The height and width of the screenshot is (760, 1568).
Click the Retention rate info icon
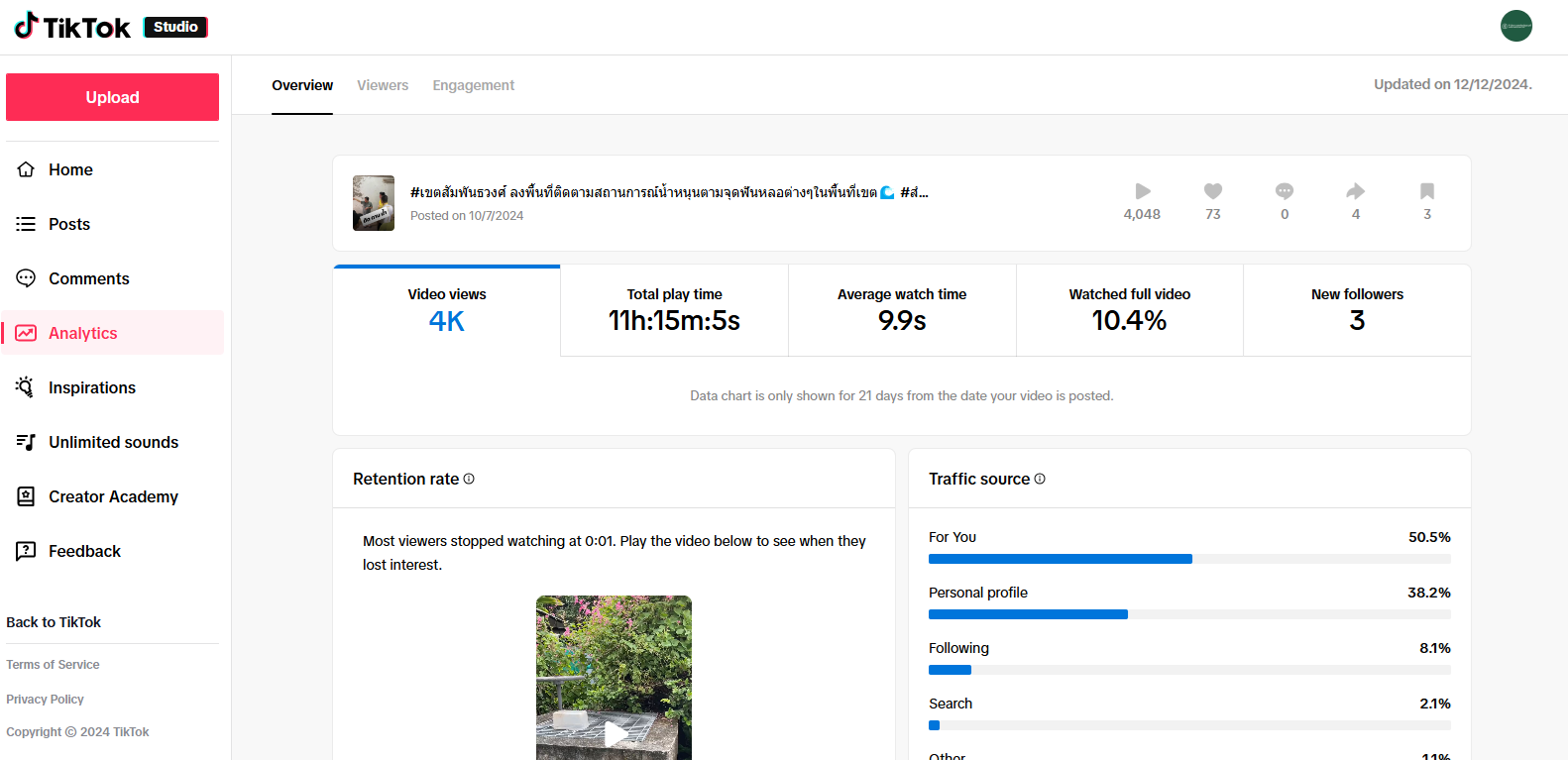[x=469, y=479]
